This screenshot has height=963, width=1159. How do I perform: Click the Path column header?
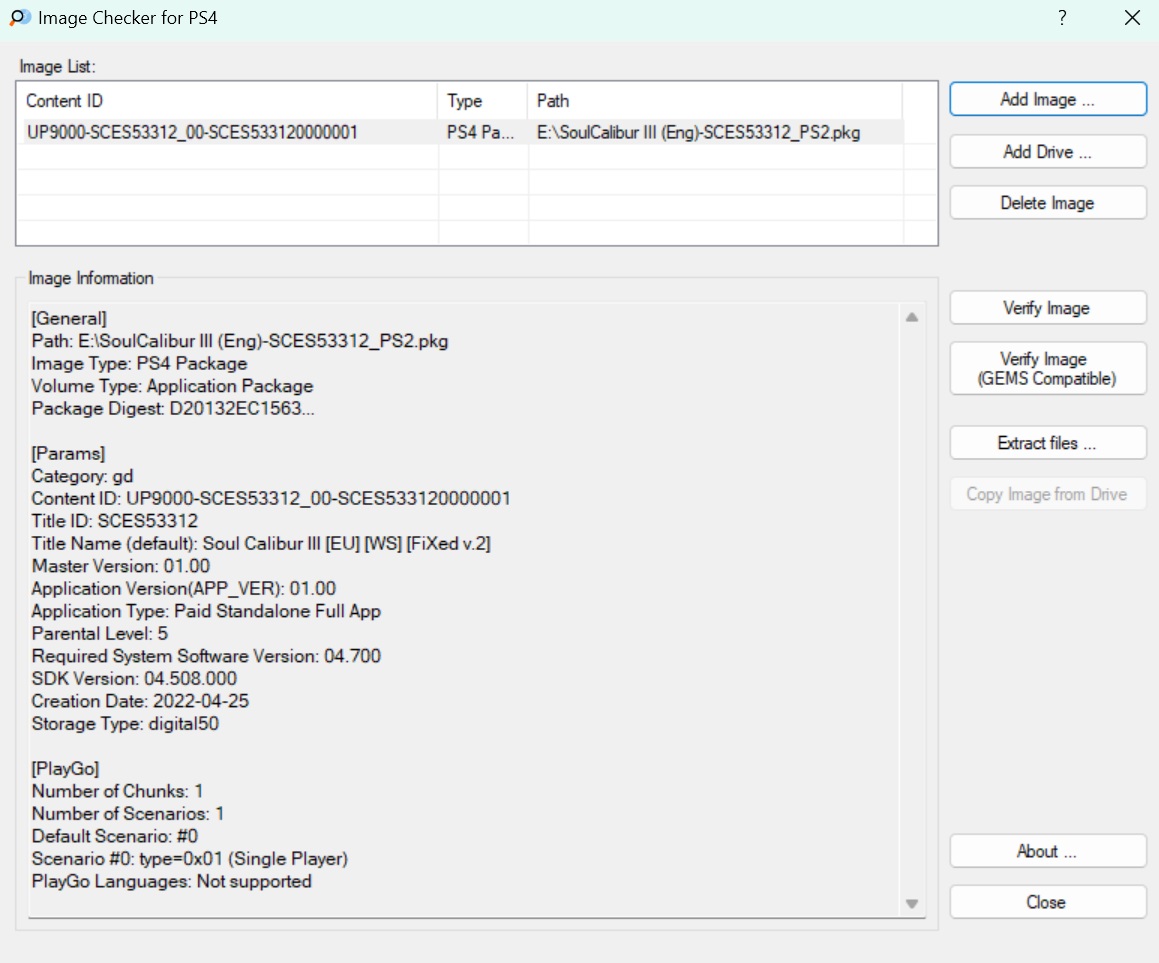714,101
